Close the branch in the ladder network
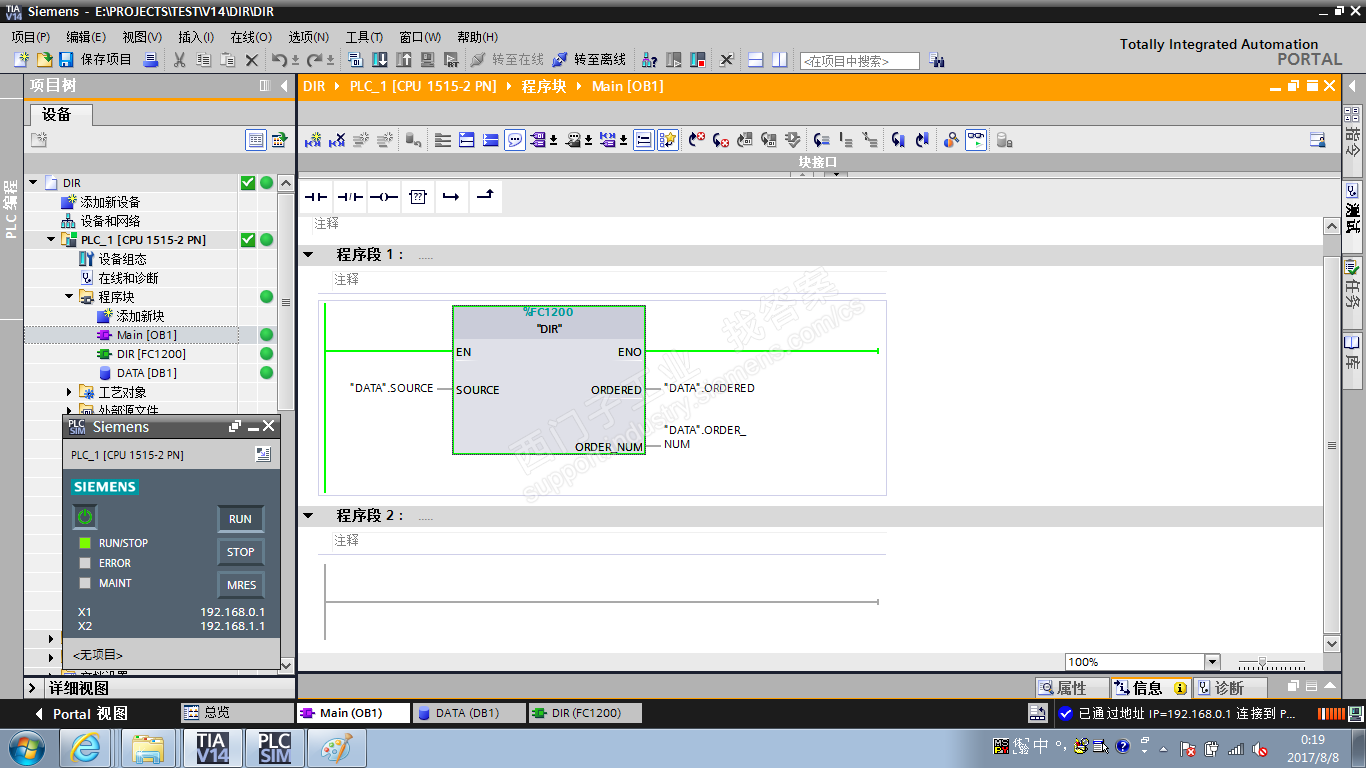The height and width of the screenshot is (768, 1366). [485, 197]
